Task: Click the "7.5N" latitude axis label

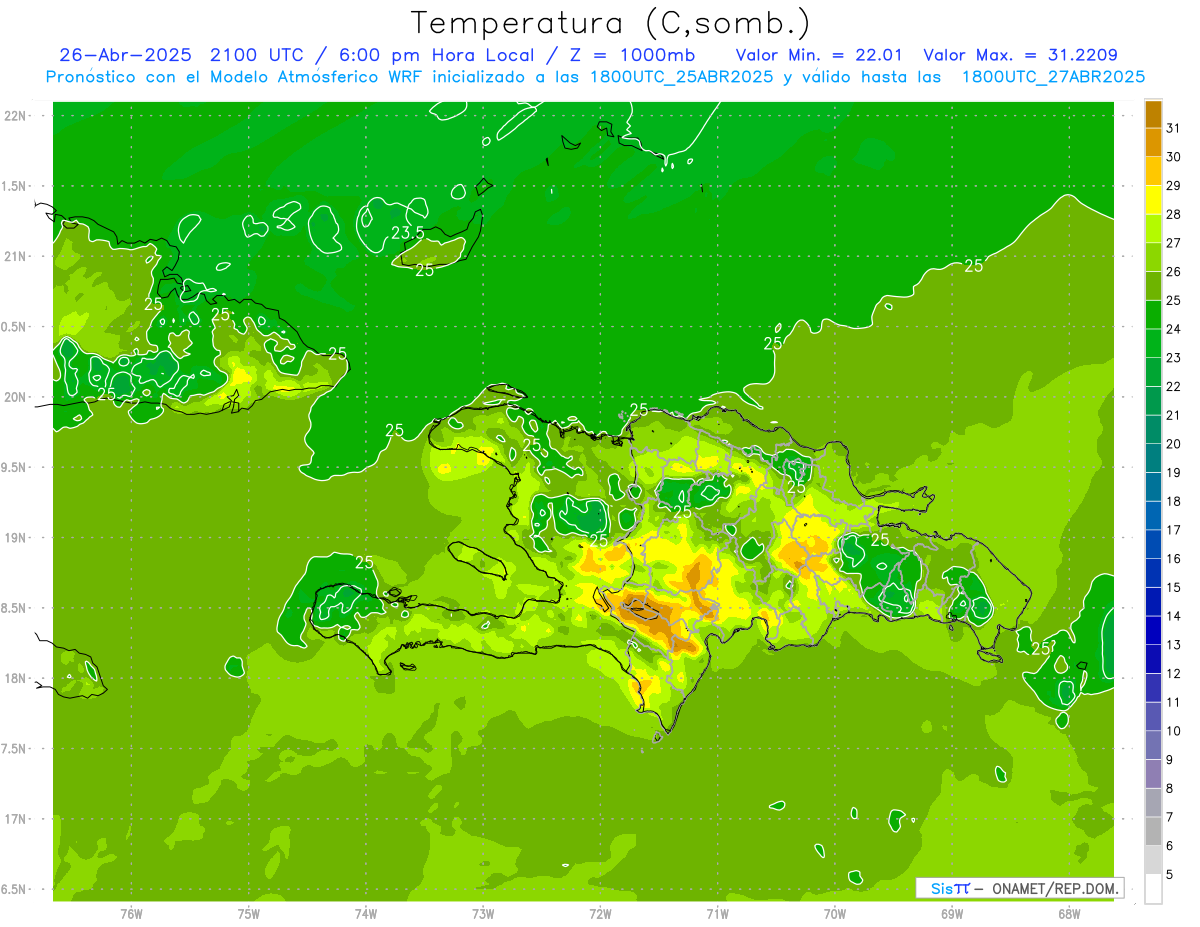Action: (x=14, y=748)
